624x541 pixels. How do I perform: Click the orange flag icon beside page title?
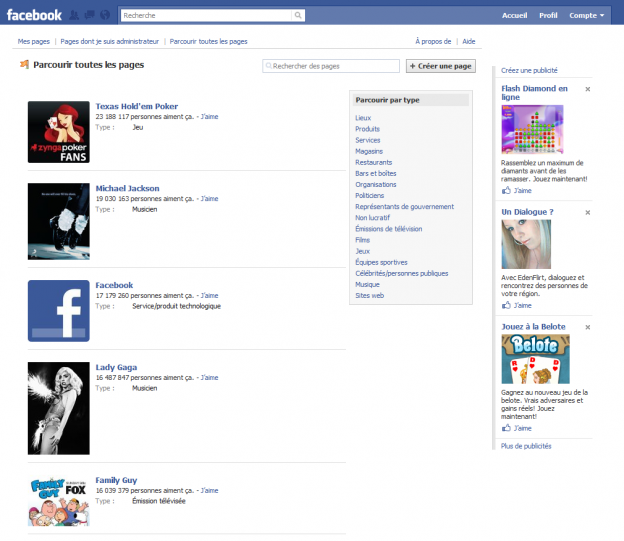(24, 65)
